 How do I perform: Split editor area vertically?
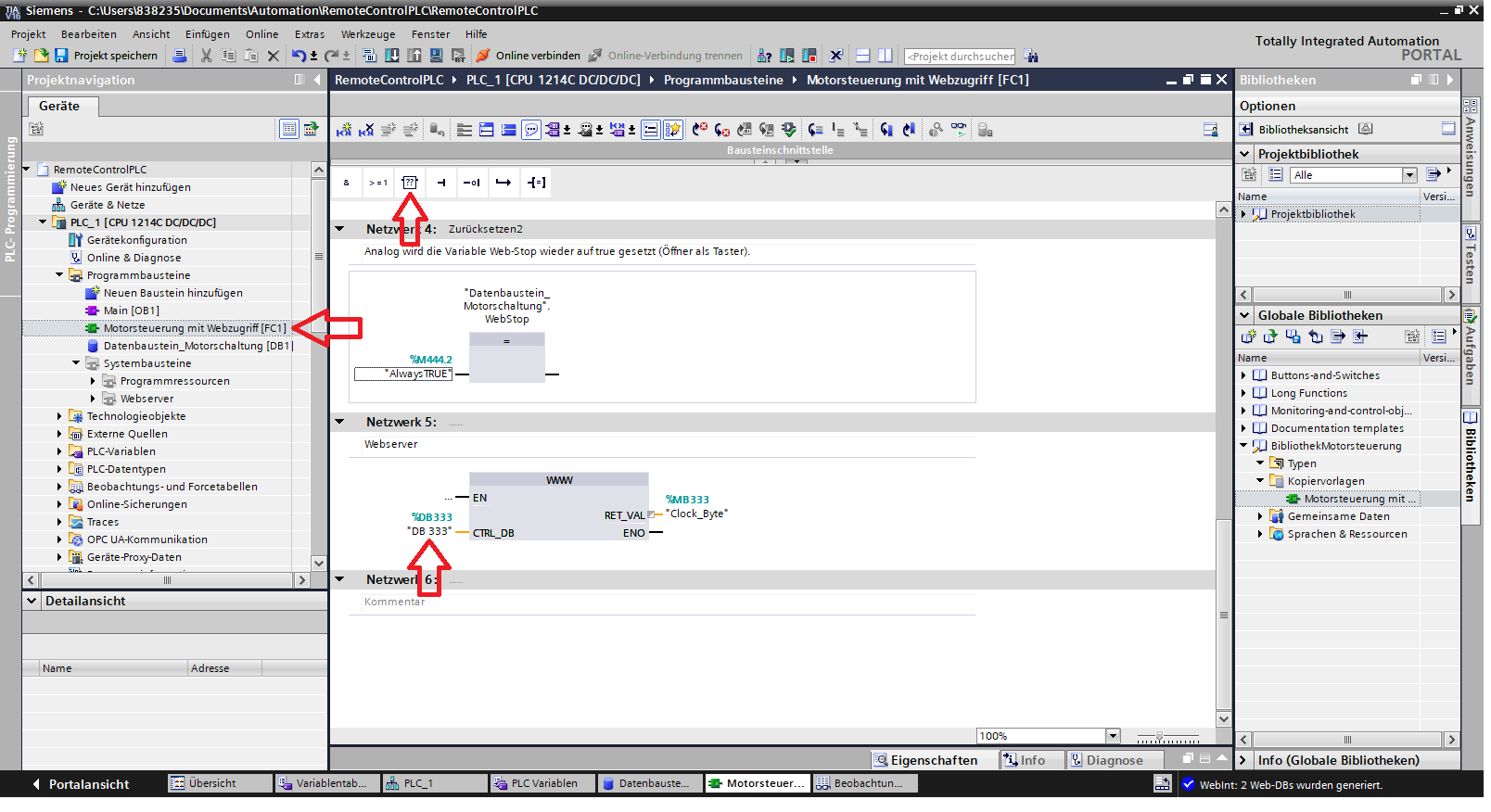click(886, 56)
